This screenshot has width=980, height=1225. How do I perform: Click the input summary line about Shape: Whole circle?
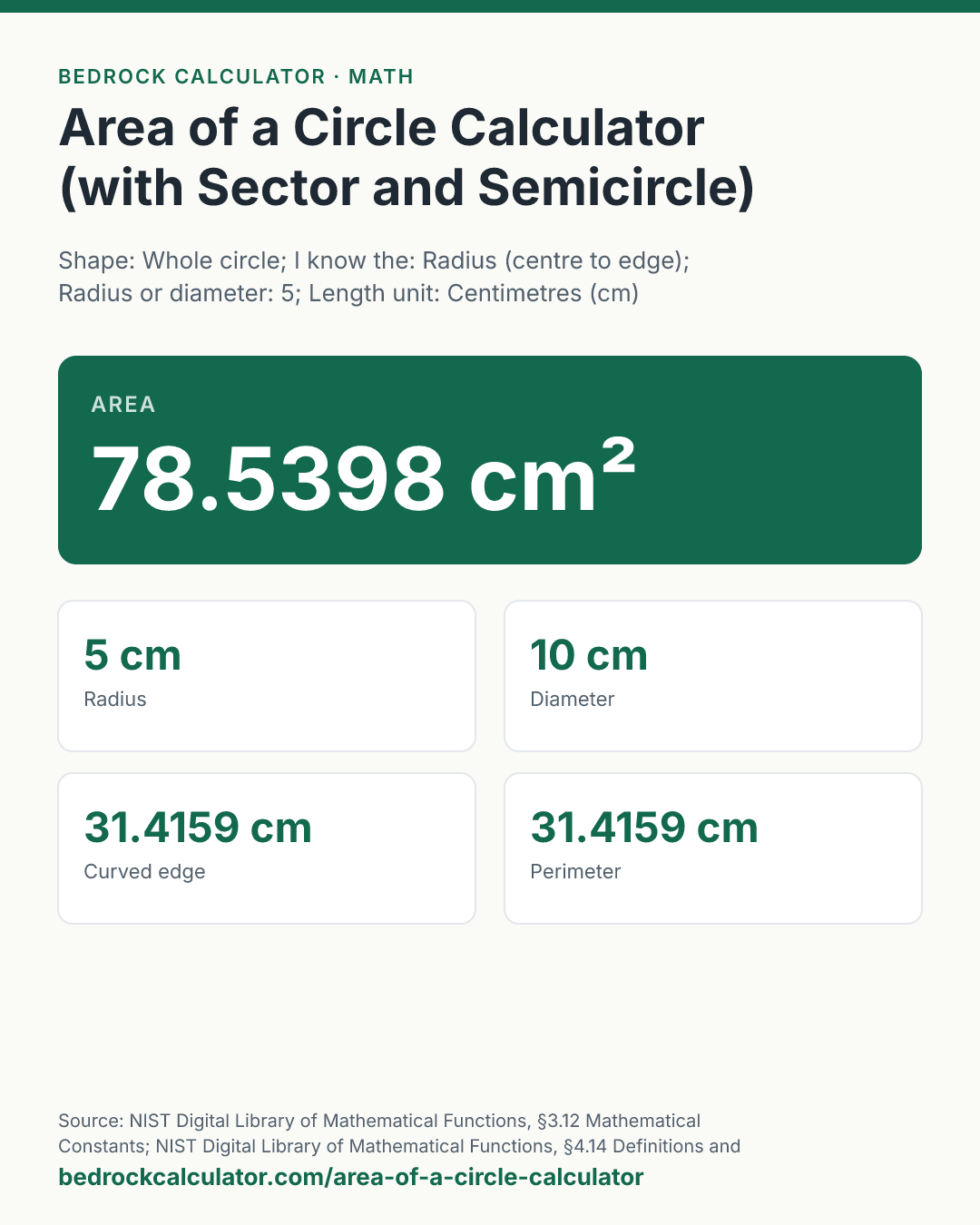pos(374,277)
